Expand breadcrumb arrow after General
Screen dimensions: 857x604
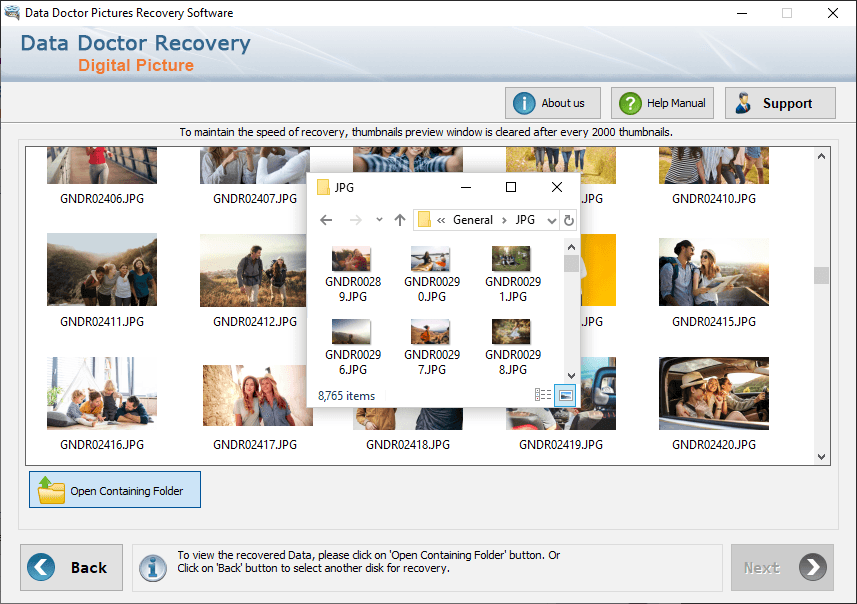click(504, 220)
